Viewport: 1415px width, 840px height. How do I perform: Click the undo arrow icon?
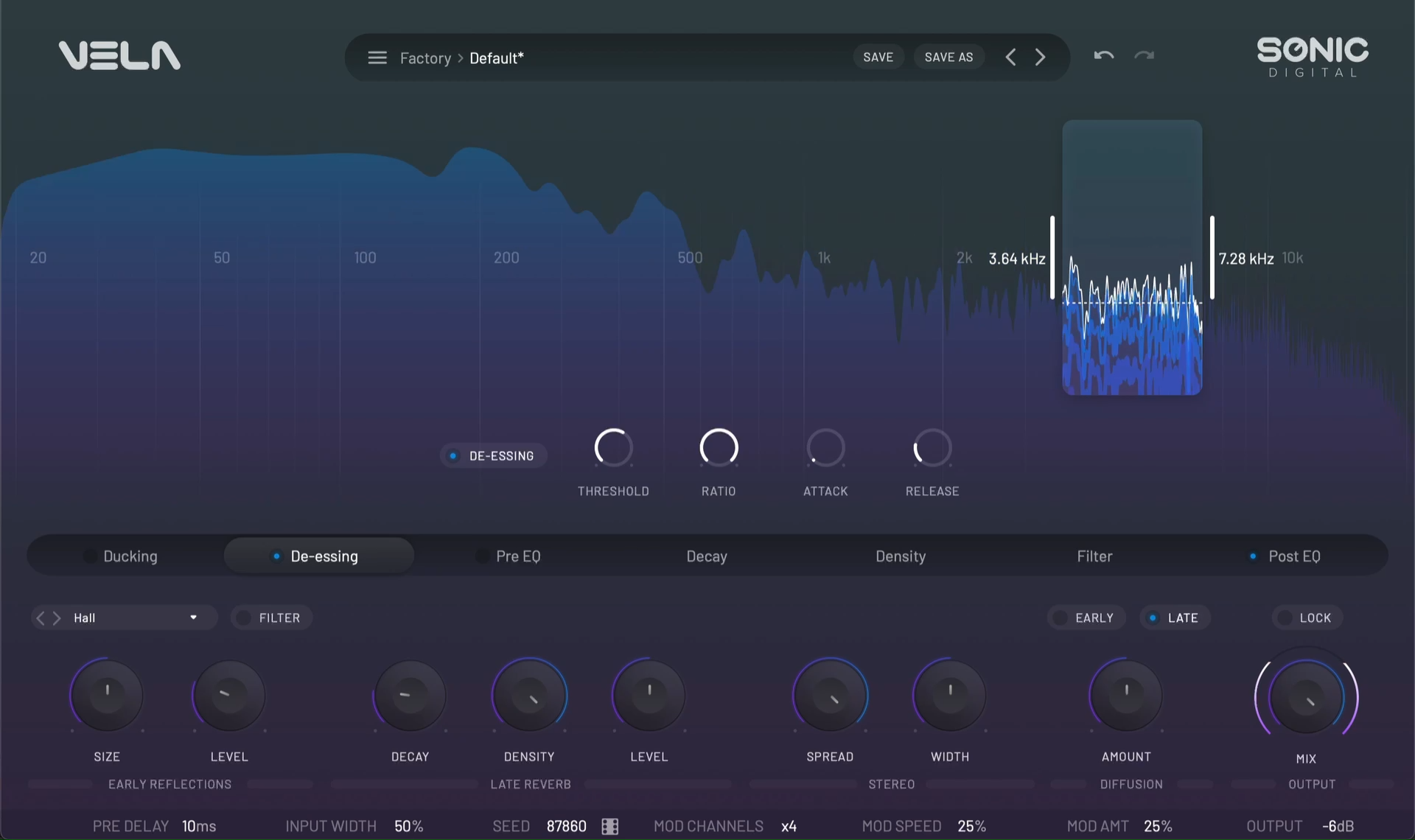point(1103,56)
